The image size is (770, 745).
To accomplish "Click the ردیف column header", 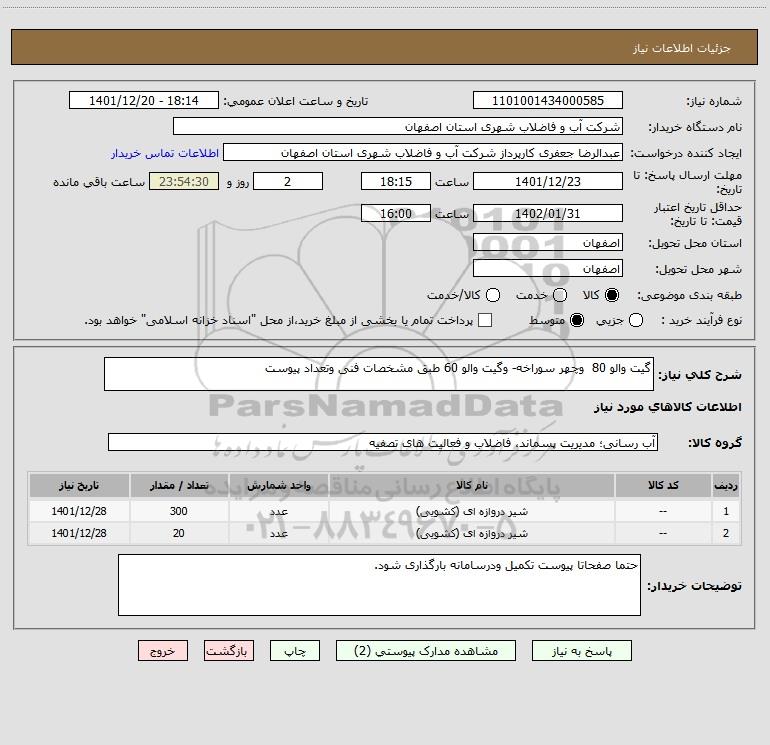I will click(x=726, y=485).
